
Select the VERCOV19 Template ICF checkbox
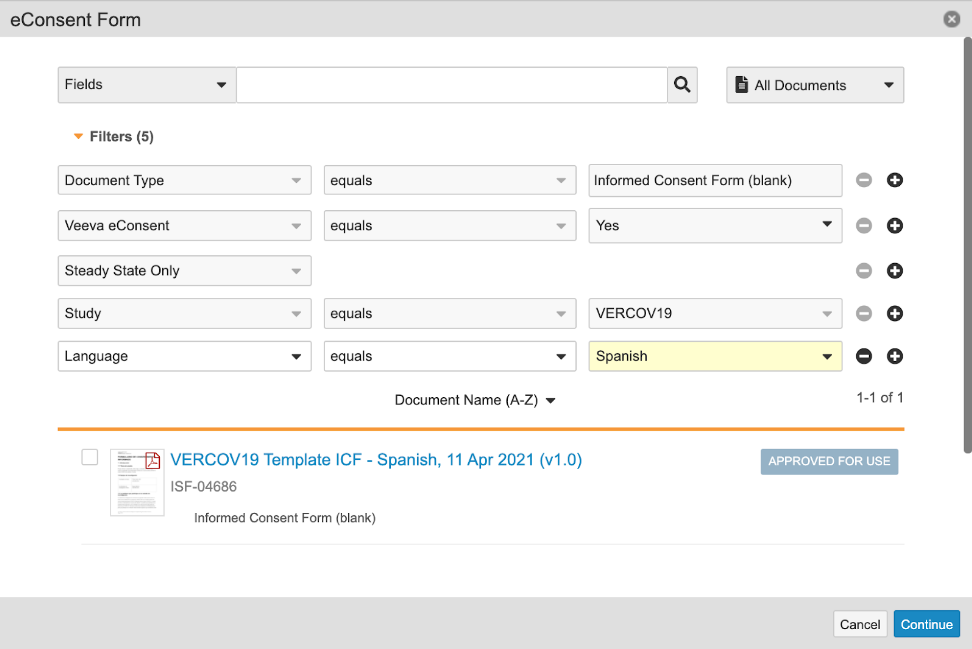pos(90,458)
